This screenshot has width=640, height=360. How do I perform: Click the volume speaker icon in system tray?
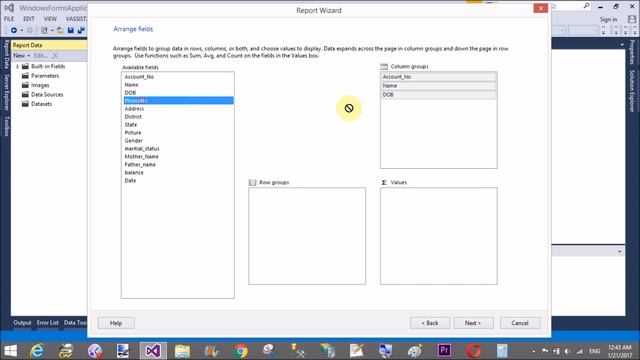pos(568,351)
